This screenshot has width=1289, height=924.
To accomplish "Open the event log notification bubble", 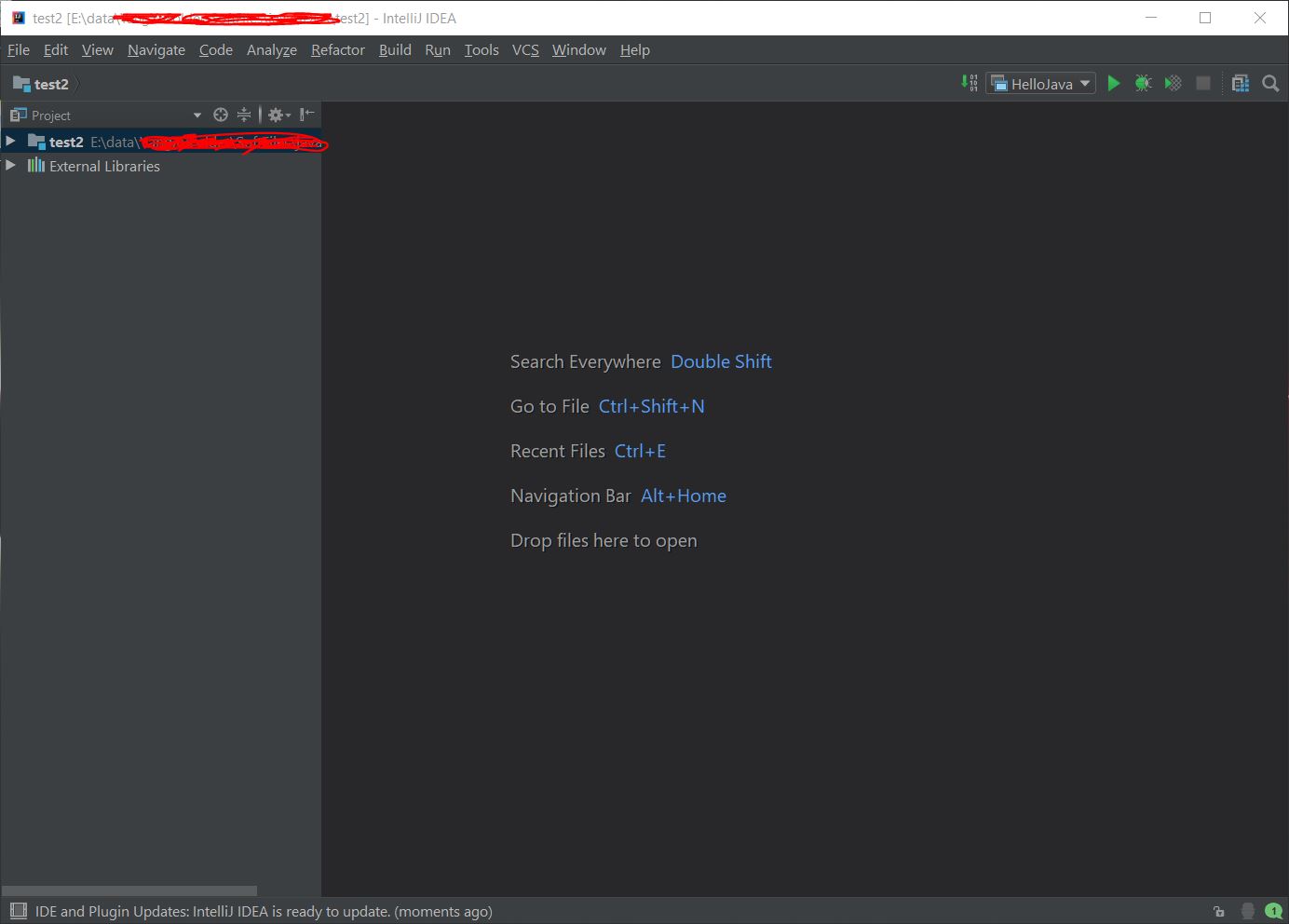I will pos(1273,911).
